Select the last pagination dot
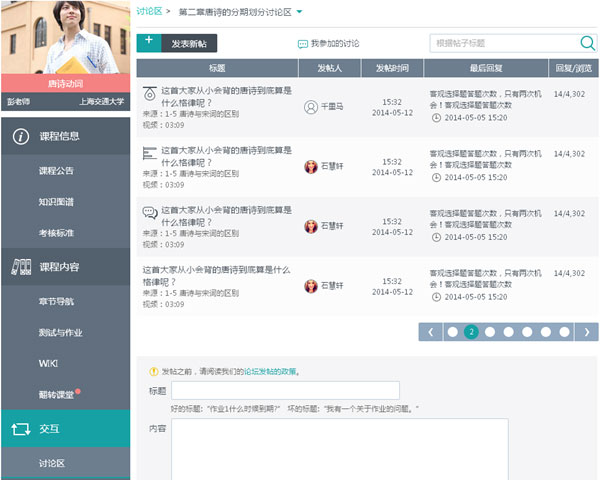Image resolution: width=600 pixels, height=482 pixels. (564, 332)
